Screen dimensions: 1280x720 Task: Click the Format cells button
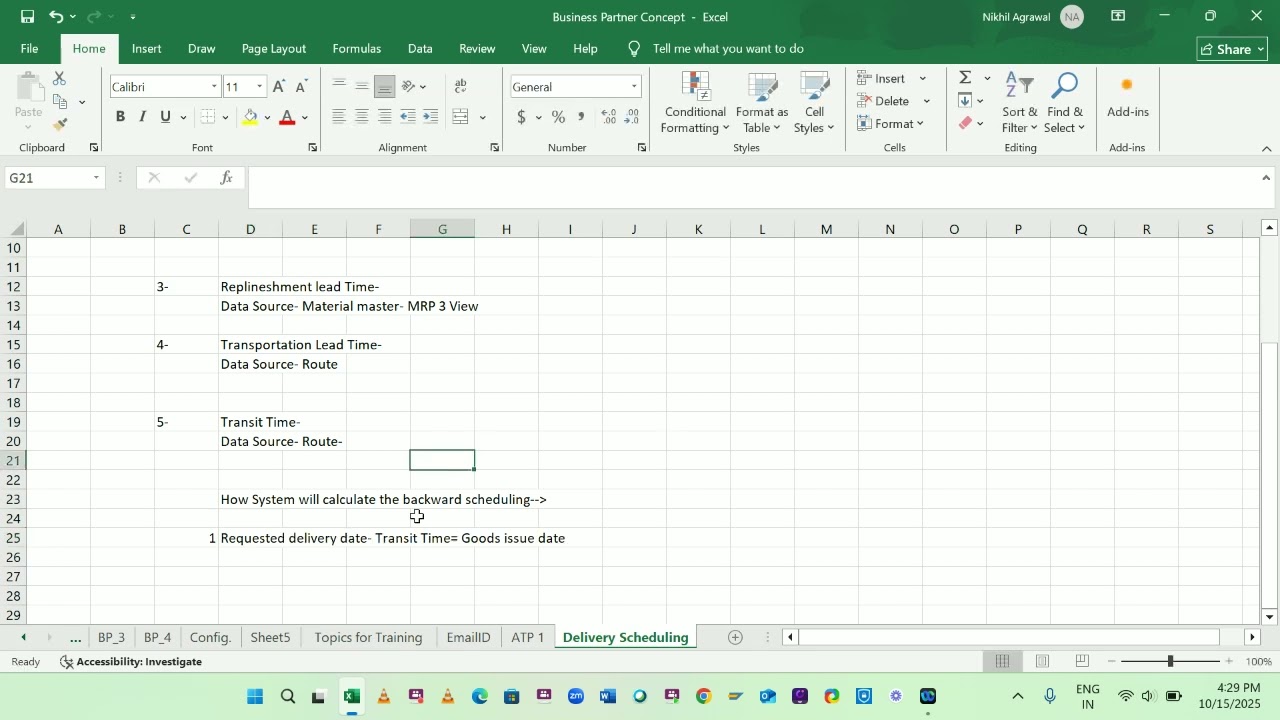point(892,124)
